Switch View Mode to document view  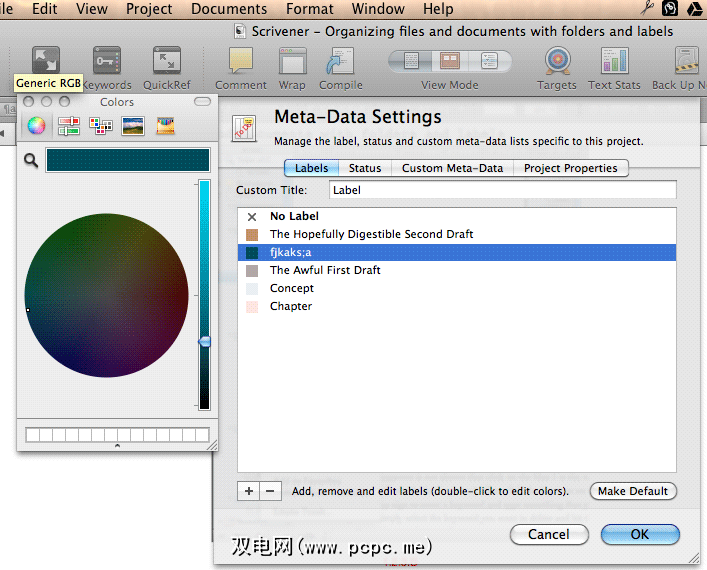[x=411, y=60]
